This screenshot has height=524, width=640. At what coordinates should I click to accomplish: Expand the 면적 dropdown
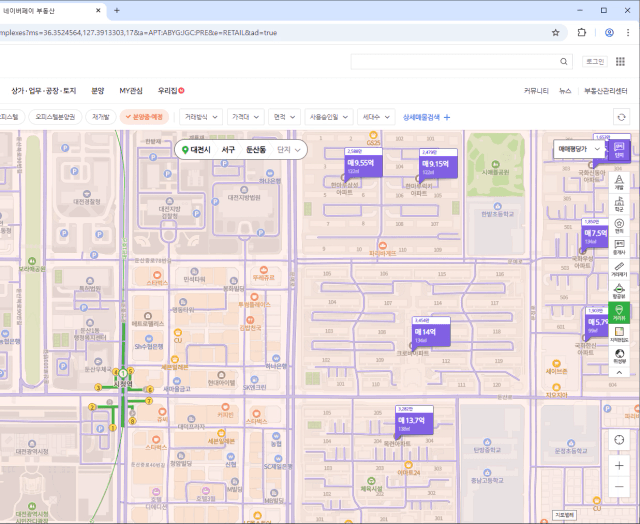(284, 117)
